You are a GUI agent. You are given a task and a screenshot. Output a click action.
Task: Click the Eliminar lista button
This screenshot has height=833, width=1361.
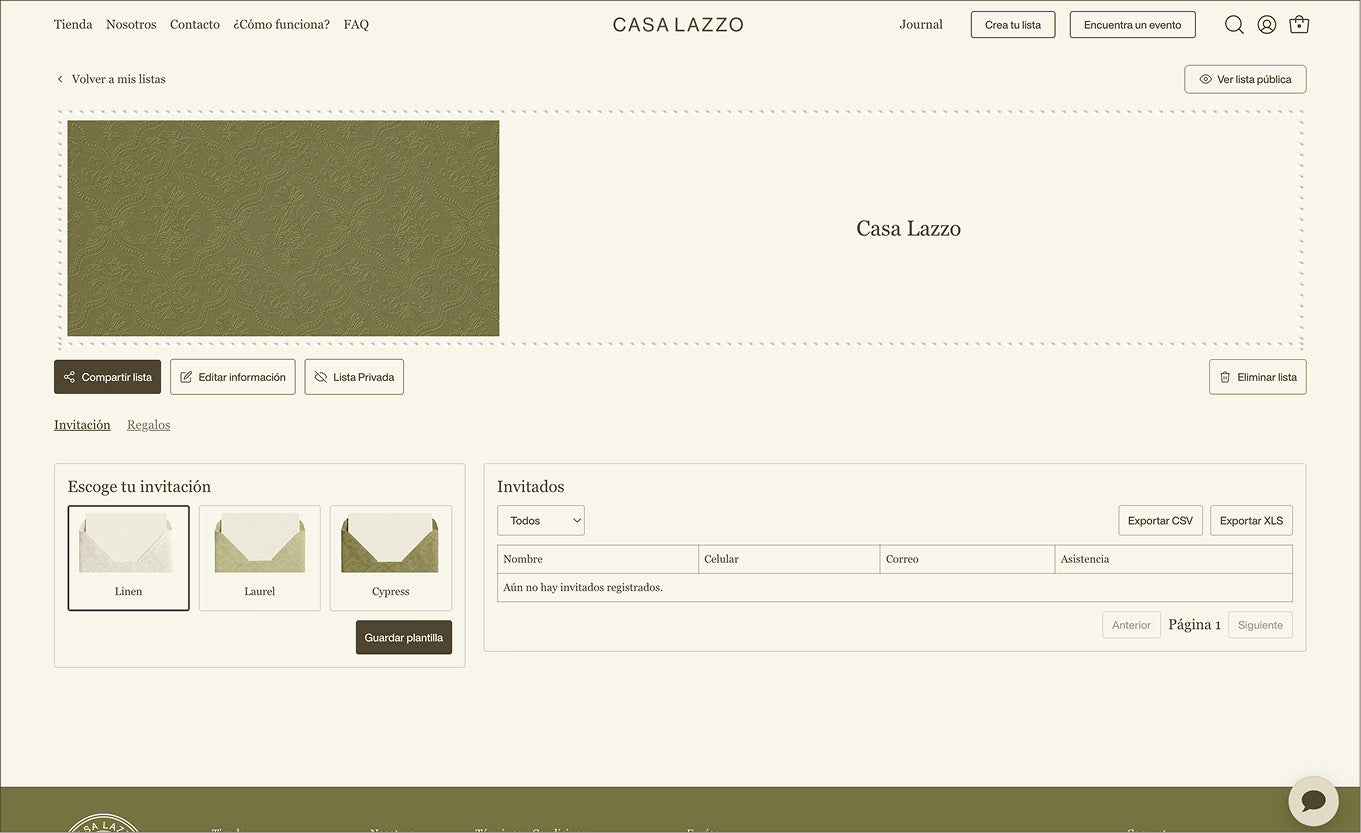click(1257, 377)
